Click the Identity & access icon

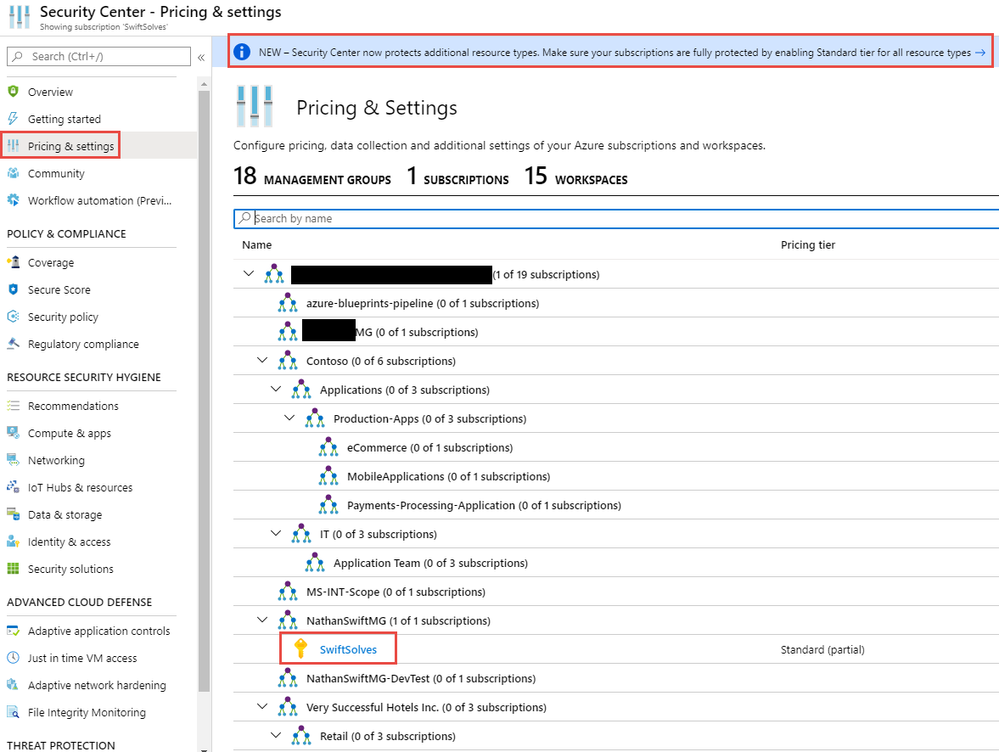(13, 541)
